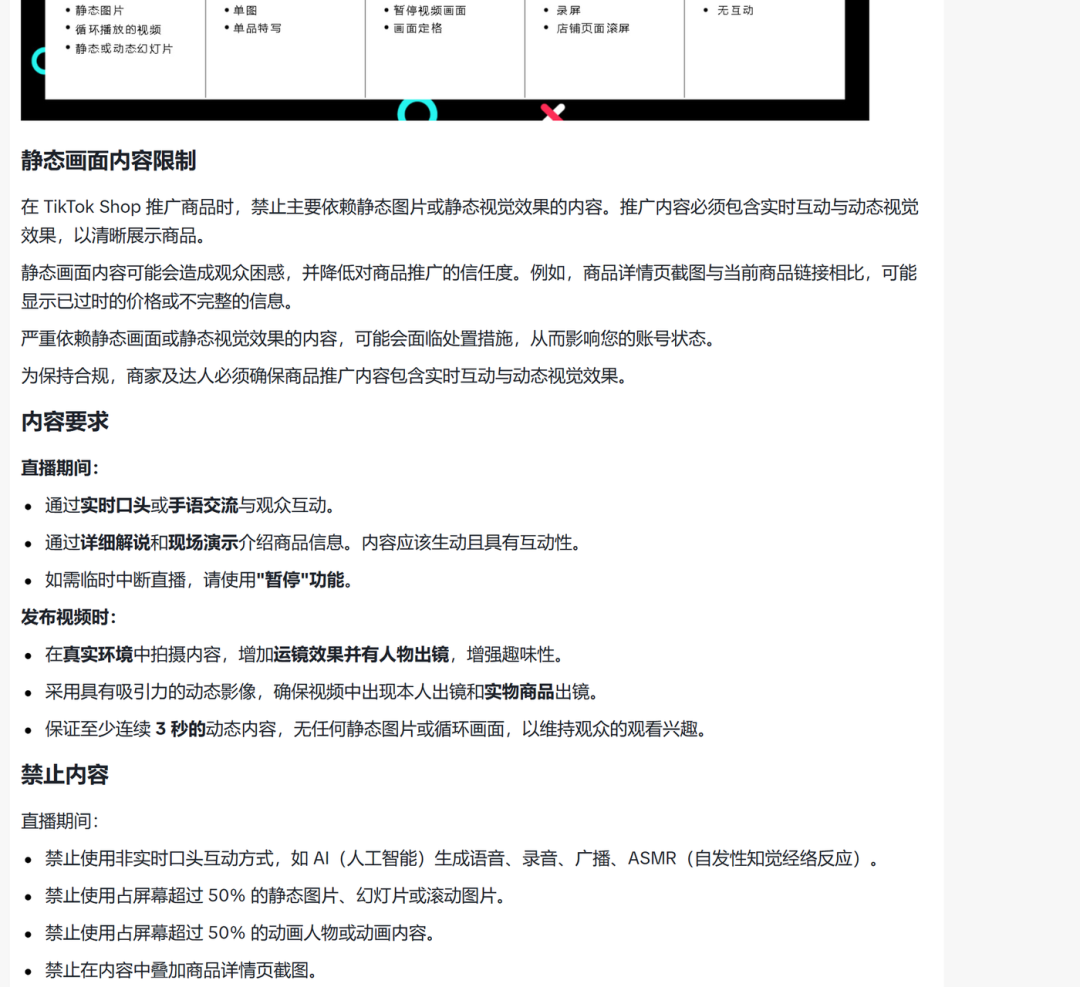The height and width of the screenshot is (987, 1080).
Task: Click 暂停视频画面 in the image table
Action: [430, 10]
